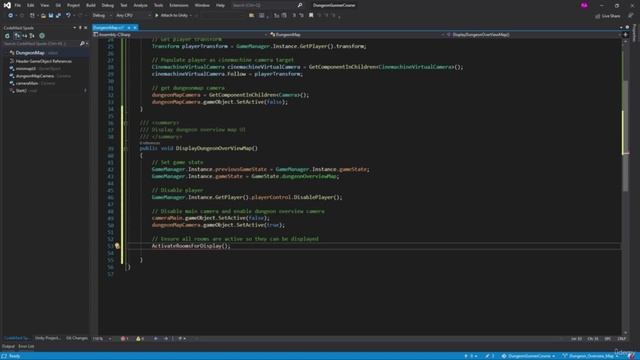Collapse DisplayDungeonOverViewMap method at line 39
The height and width of the screenshot is (360, 640).
coord(126,149)
